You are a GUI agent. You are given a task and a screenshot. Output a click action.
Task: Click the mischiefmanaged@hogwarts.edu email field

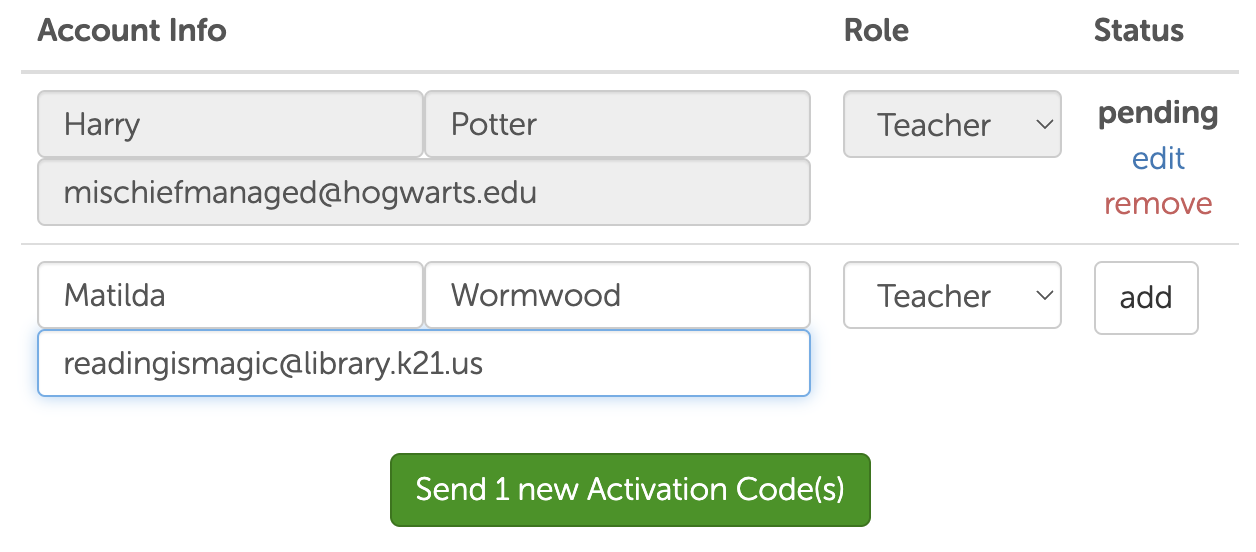tap(423, 192)
